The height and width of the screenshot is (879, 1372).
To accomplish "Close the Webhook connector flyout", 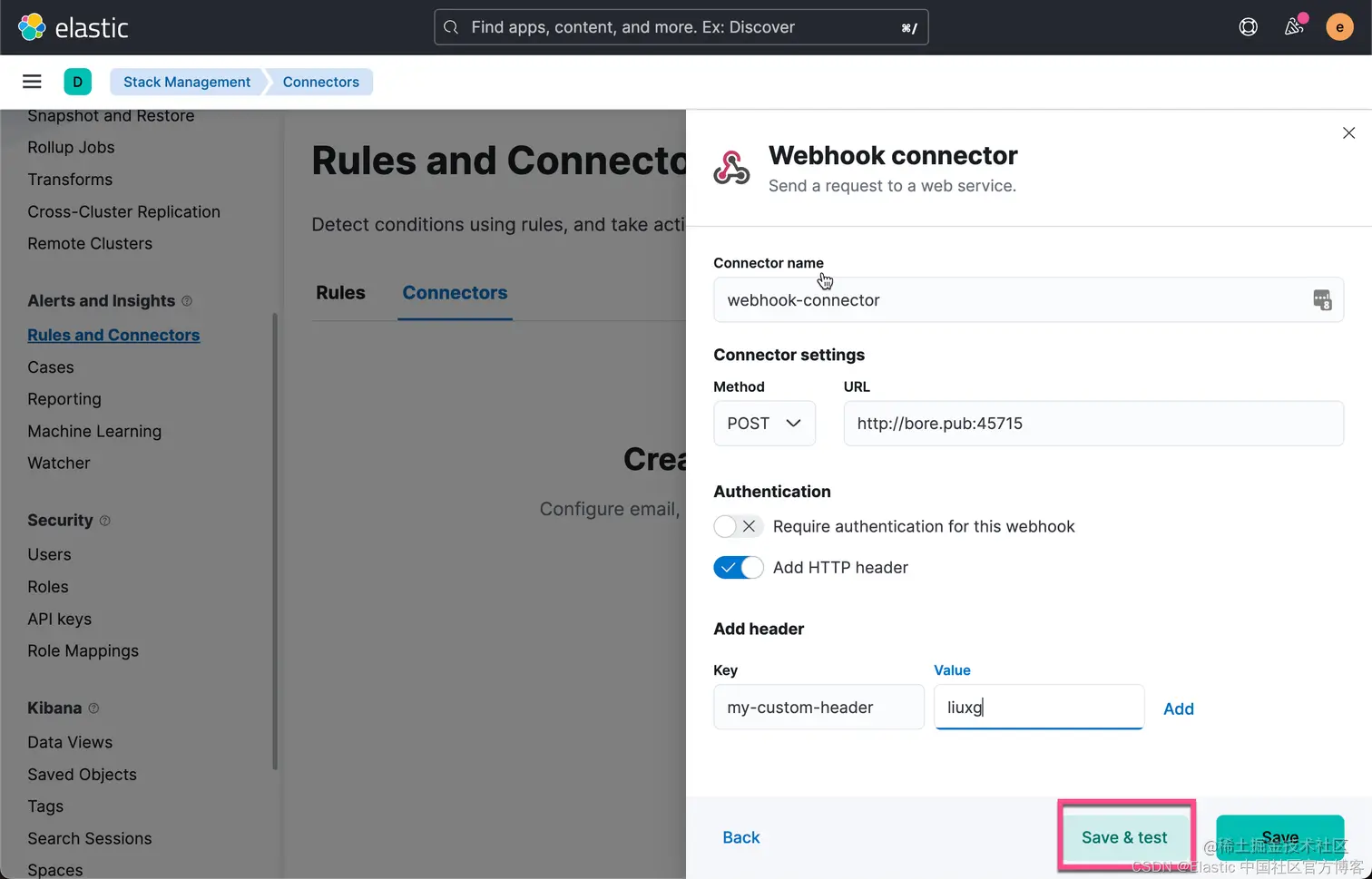I will (x=1348, y=133).
